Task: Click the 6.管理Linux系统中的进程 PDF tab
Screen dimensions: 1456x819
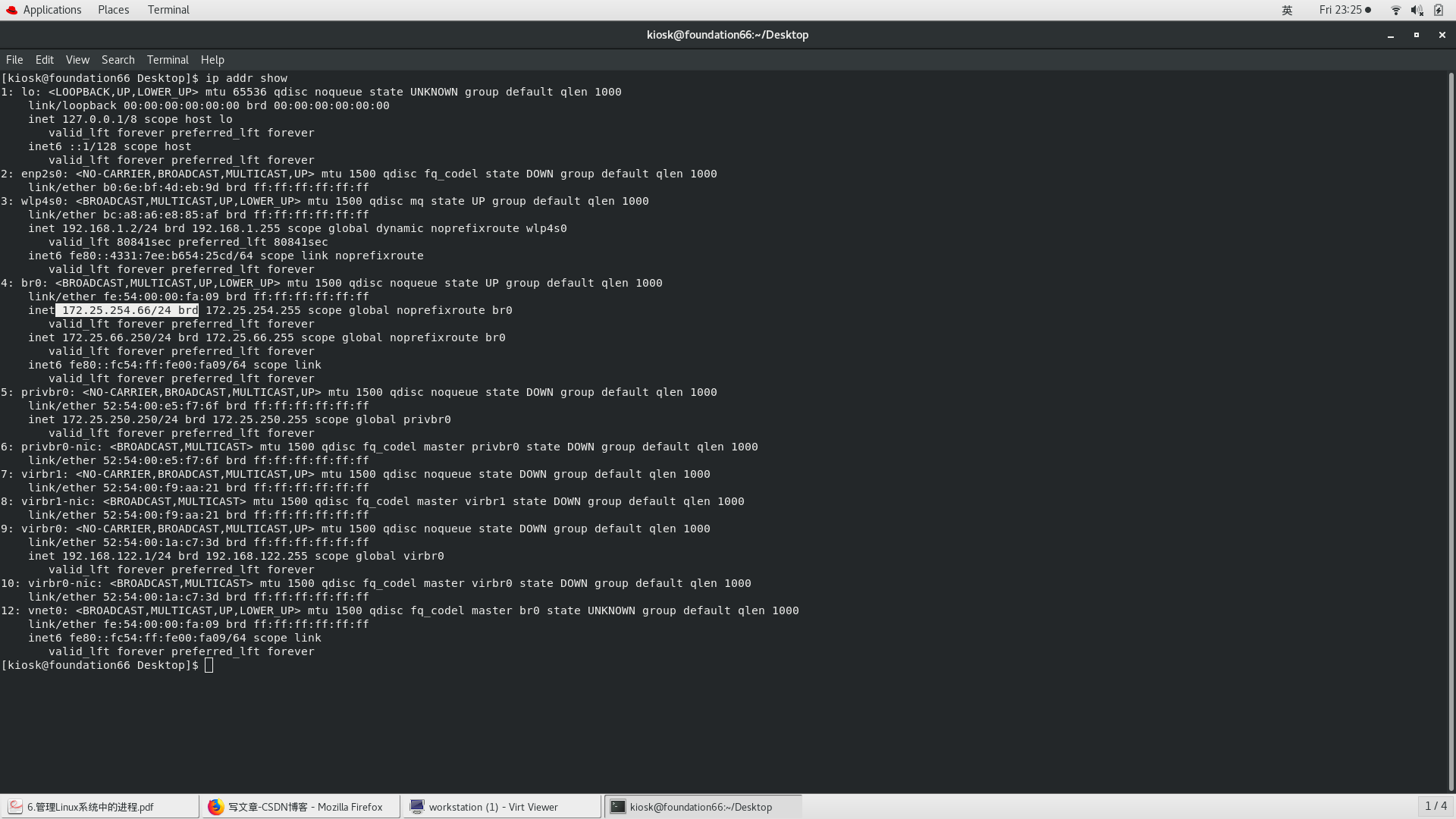Action: tap(100, 806)
